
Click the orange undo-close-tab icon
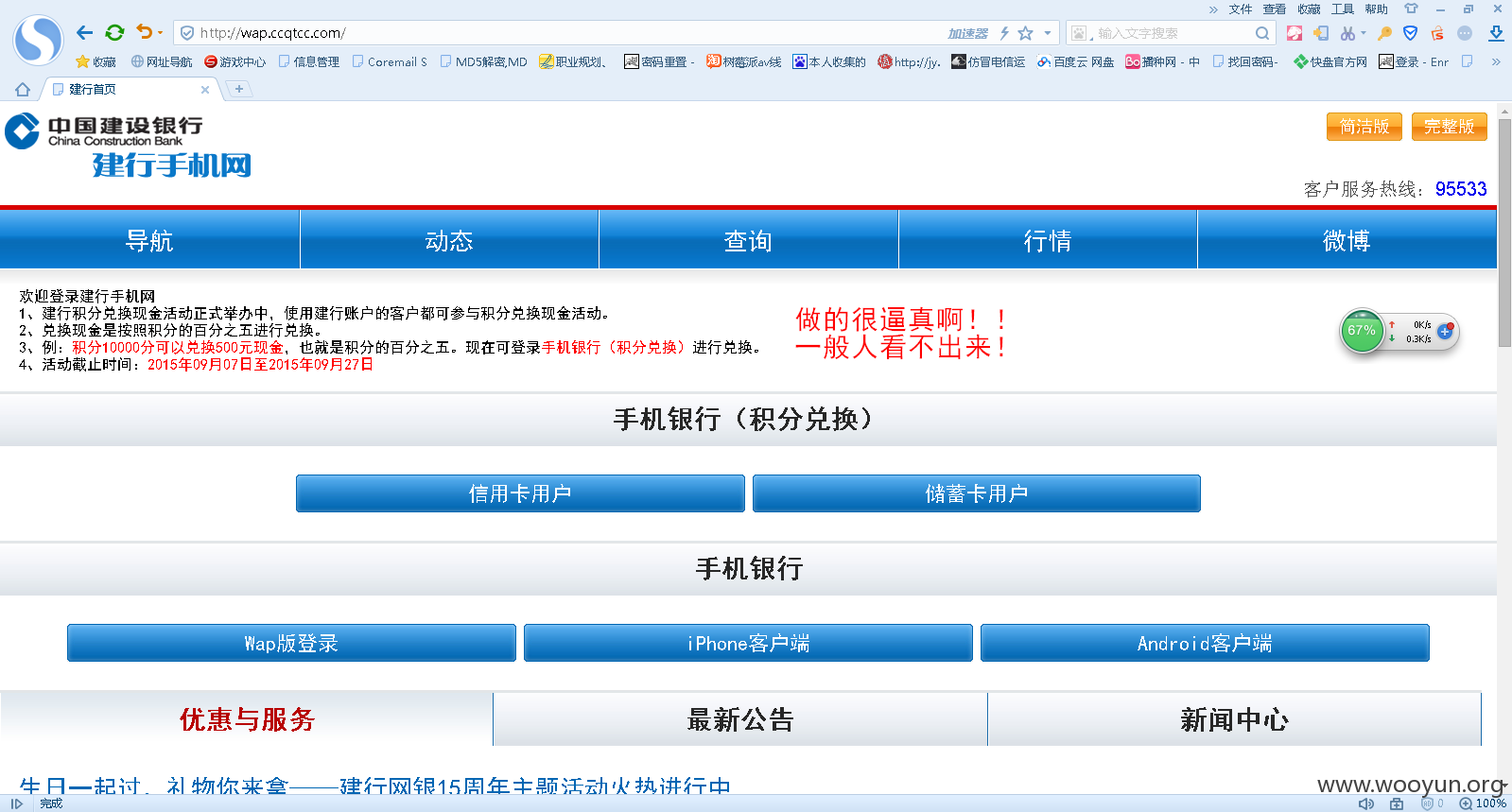click(144, 32)
